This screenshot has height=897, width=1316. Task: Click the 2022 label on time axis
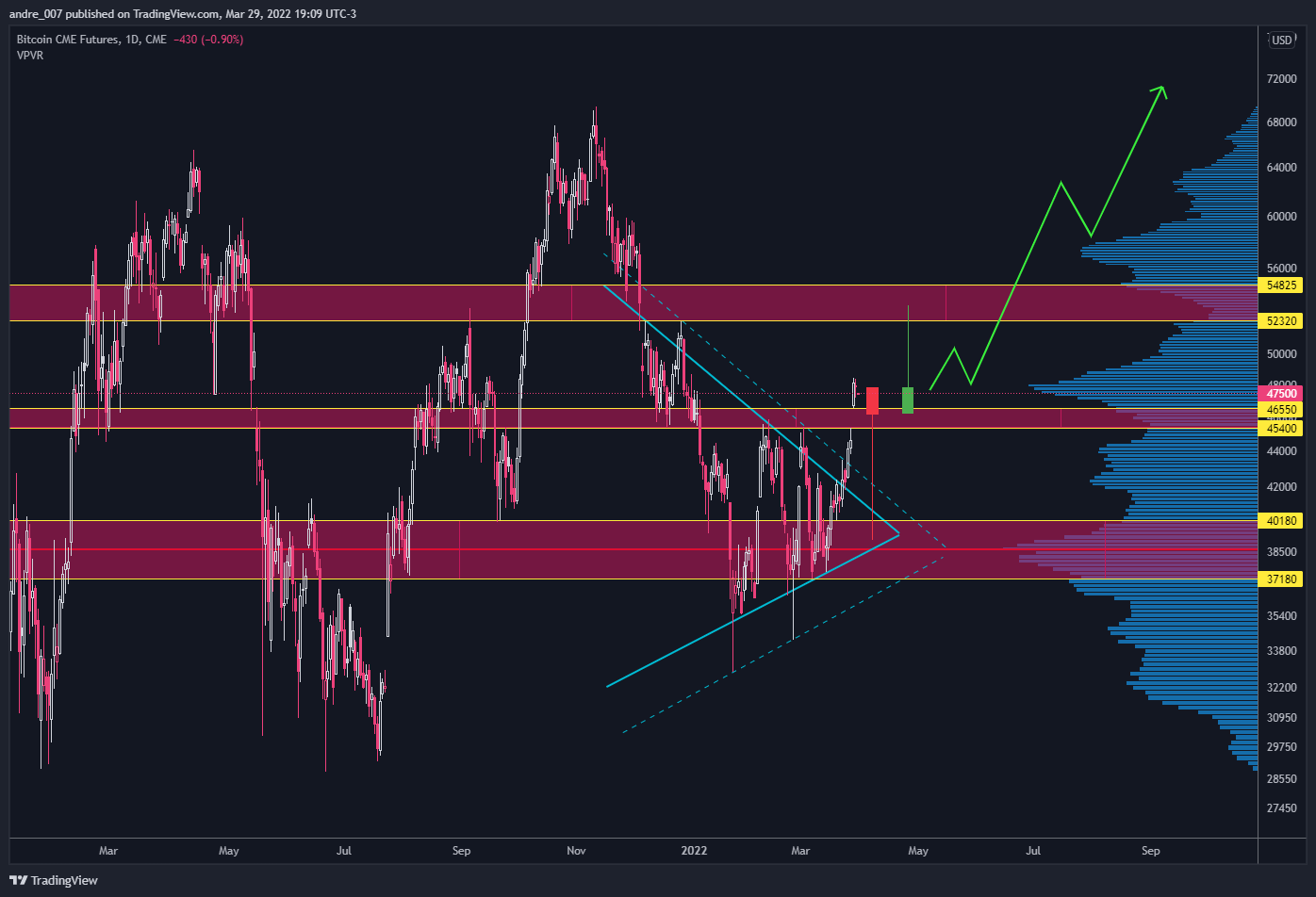tap(692, 851)
